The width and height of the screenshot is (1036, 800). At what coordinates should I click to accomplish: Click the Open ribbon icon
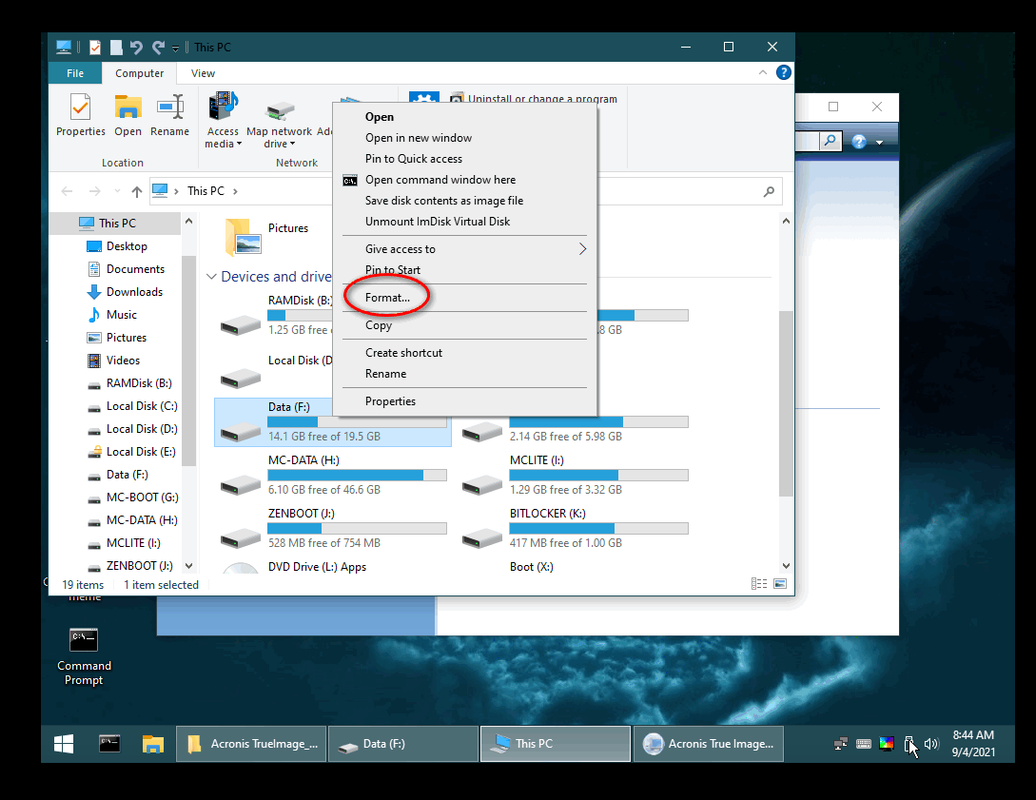pos(128,115)
